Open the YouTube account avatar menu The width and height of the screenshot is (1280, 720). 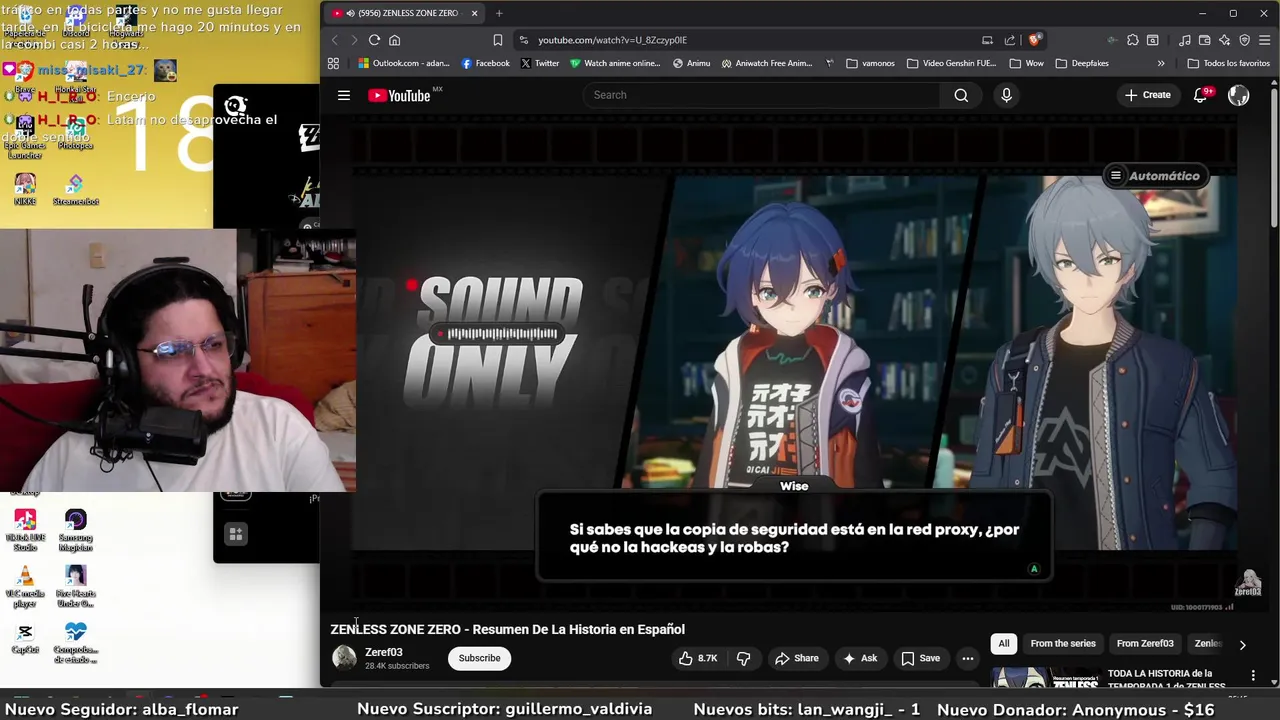tap(1238, 95)
